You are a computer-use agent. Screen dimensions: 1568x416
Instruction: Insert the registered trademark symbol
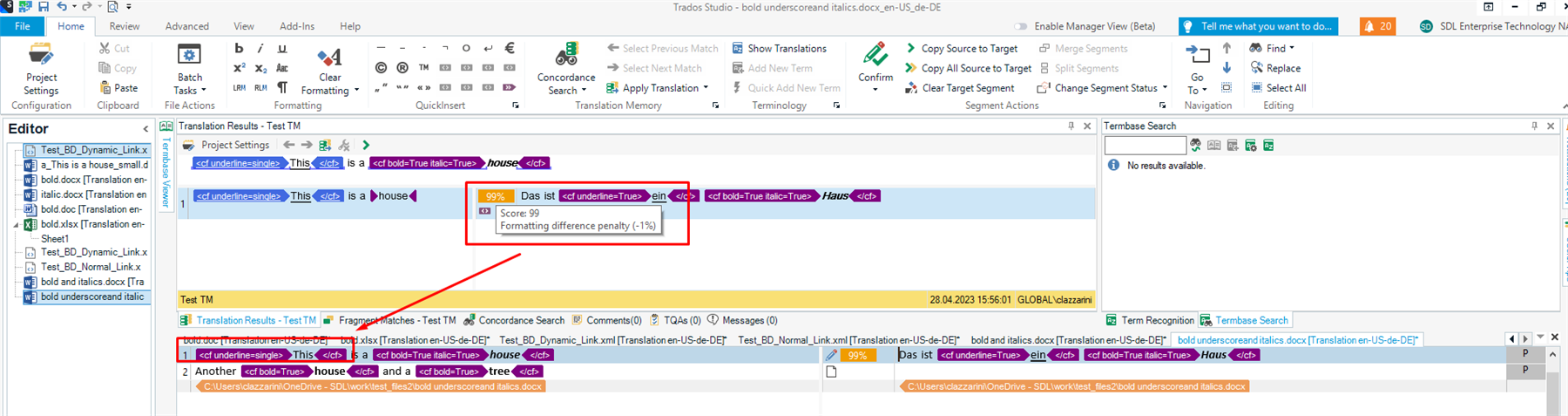(x=402, y=68)
